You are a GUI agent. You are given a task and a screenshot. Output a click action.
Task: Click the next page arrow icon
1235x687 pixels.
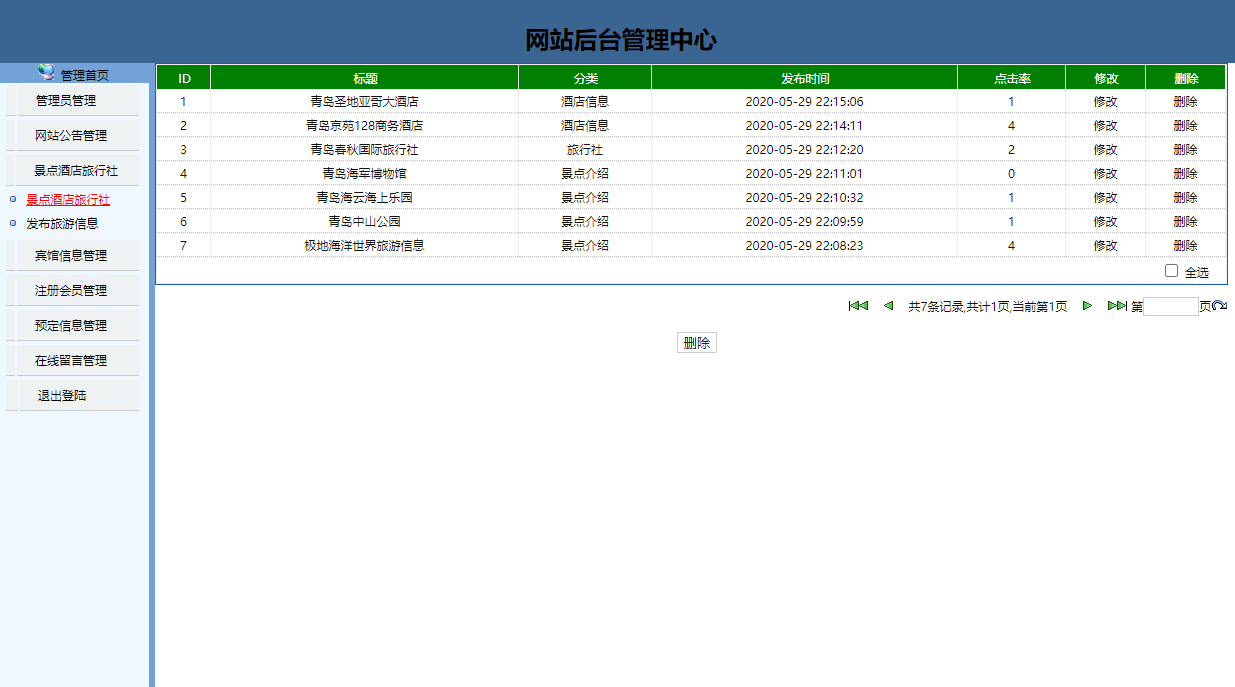[1087, 306]
